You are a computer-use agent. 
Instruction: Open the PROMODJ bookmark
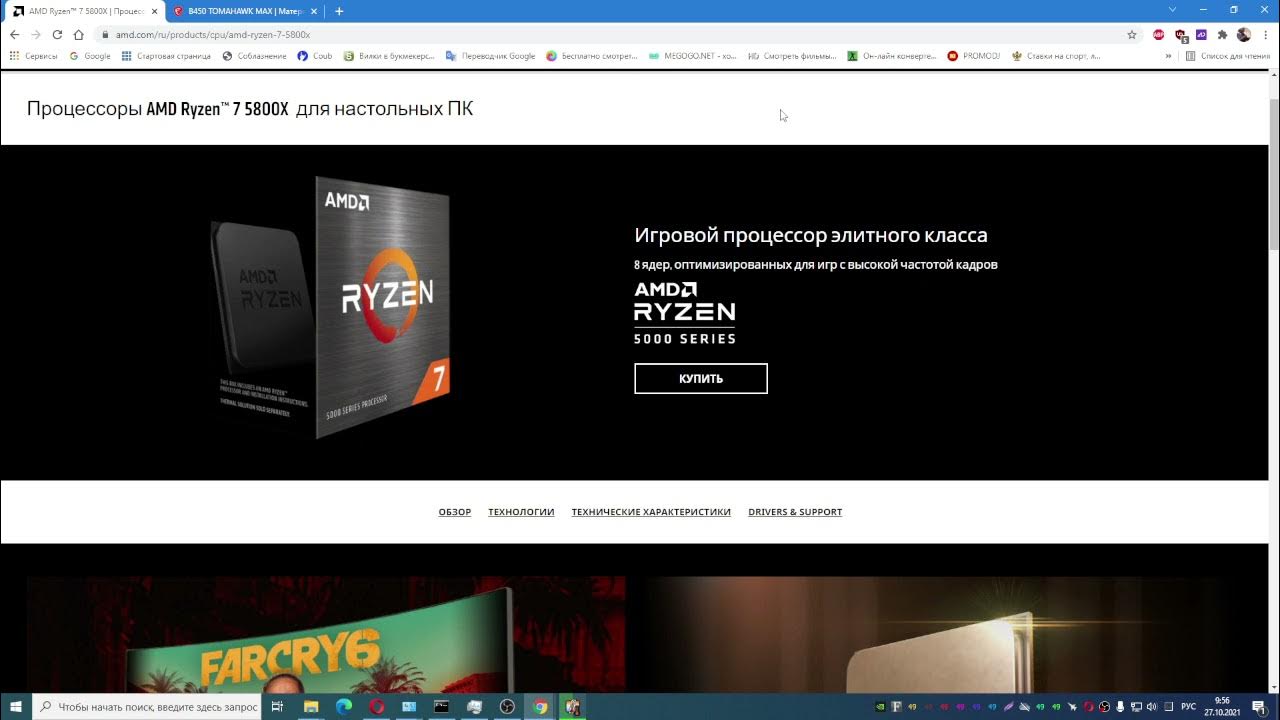(974, 56)
